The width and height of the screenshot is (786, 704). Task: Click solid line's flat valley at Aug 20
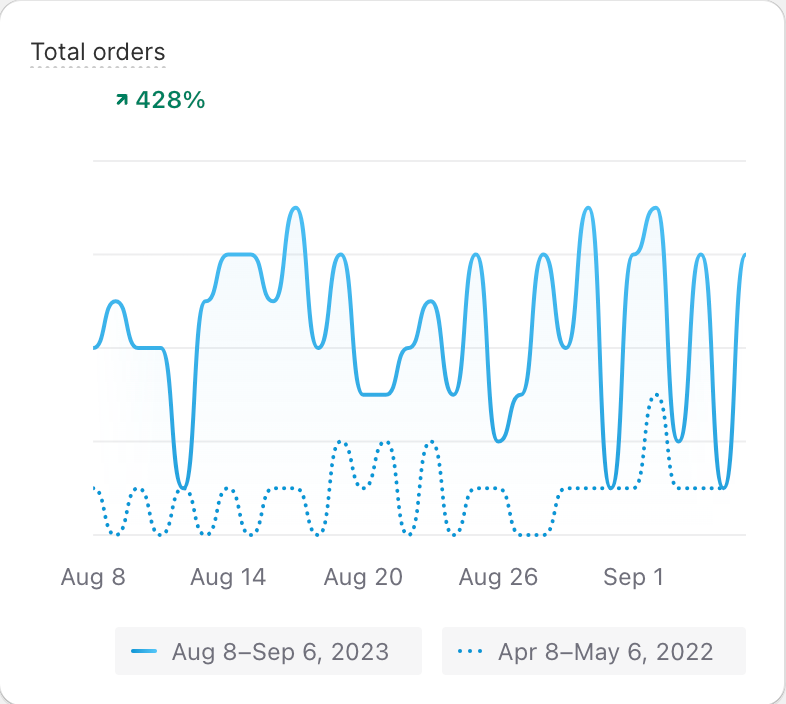pyautogui.click(x=375, y=394)
